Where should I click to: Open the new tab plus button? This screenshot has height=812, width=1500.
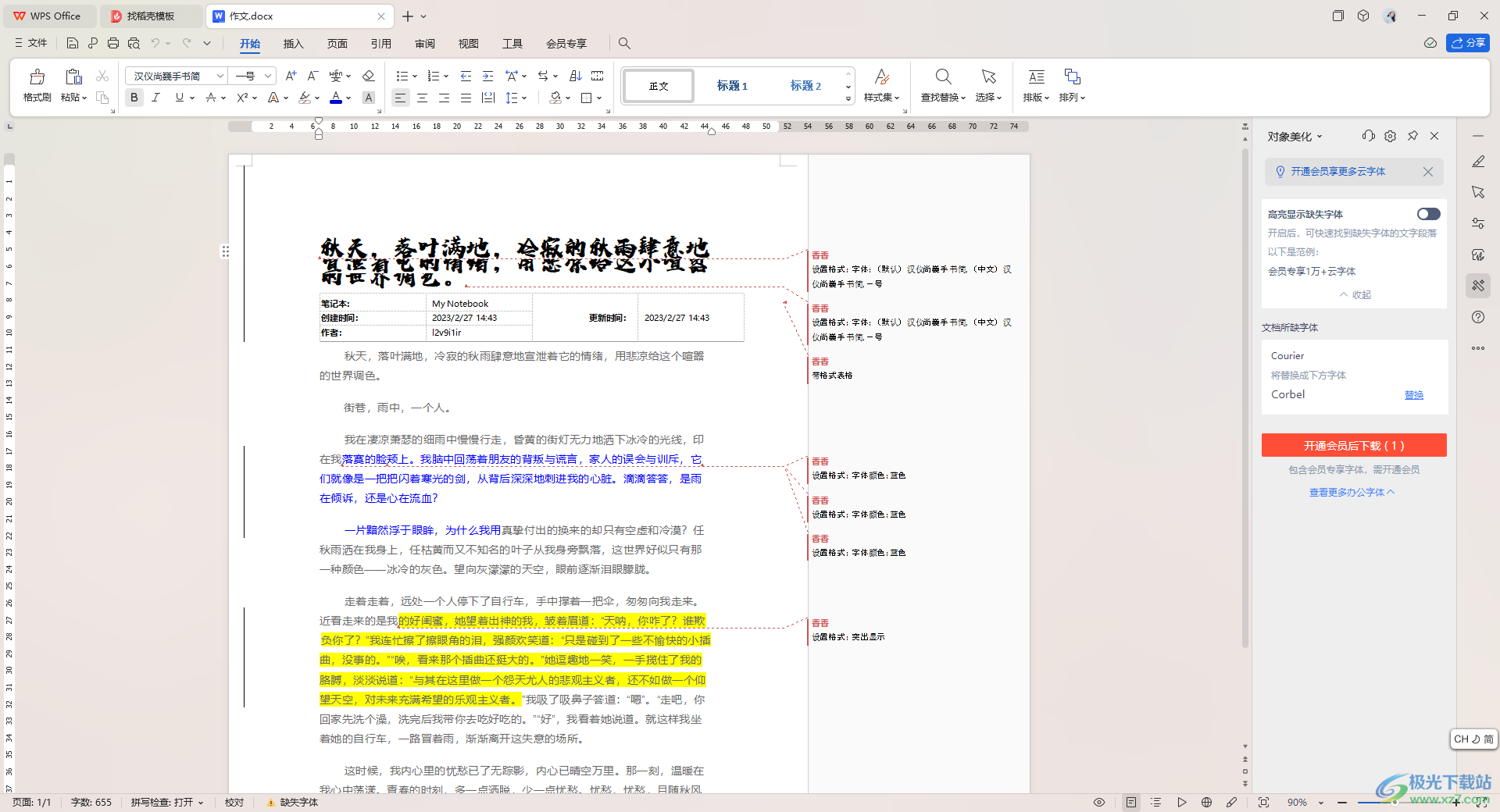[408, 16]
